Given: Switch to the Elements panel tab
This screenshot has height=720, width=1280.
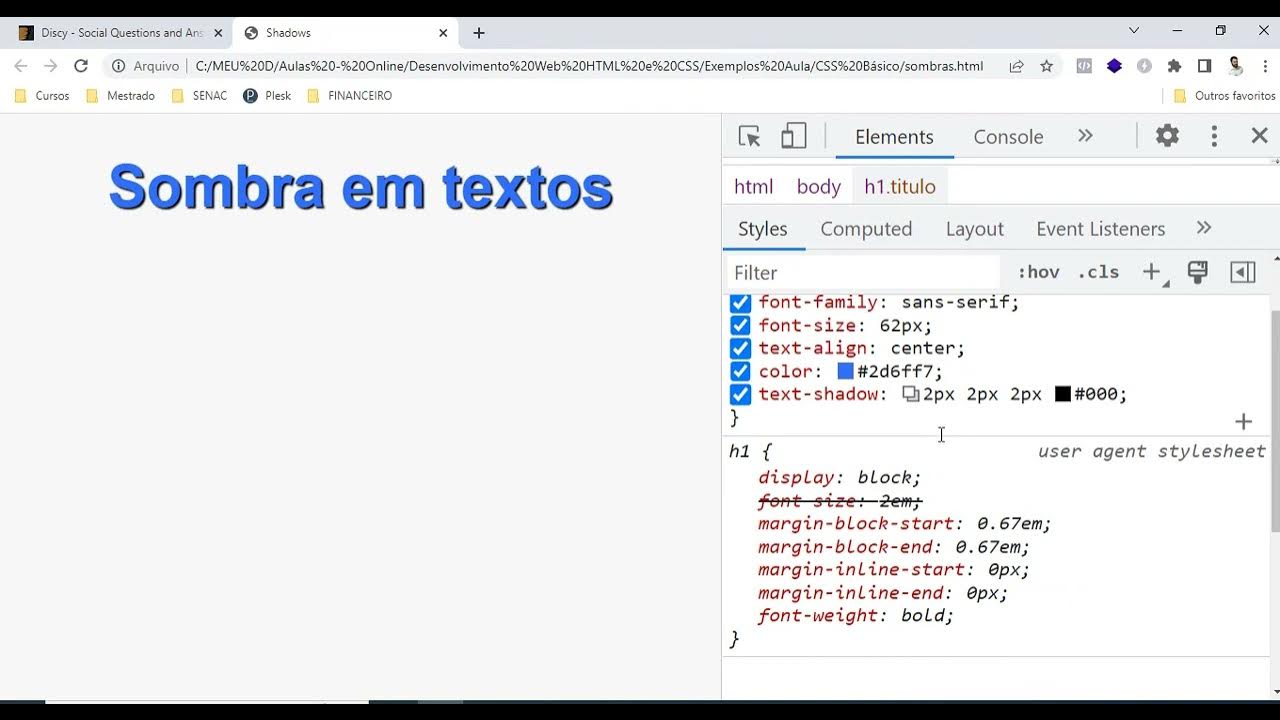Looking at the screenshot, I should pyautogui.click(x=894, y=137).
